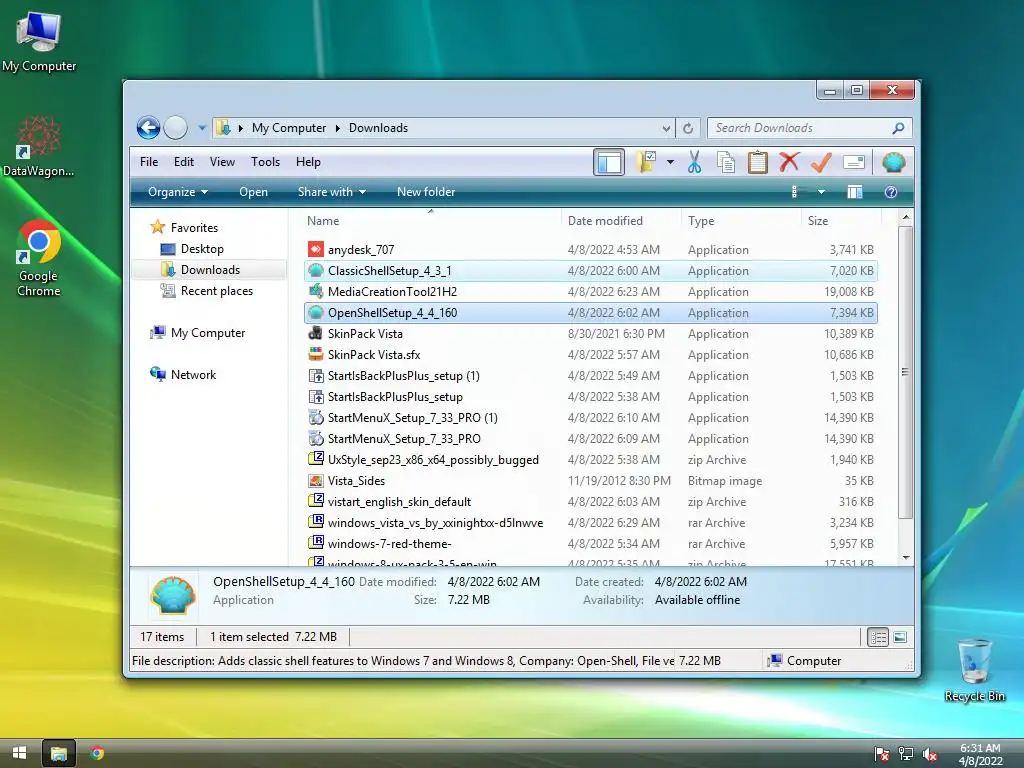The width and height of the screenshot is (1024, 768).
Task: Open the blue help question mark
Action: (891, 192)
